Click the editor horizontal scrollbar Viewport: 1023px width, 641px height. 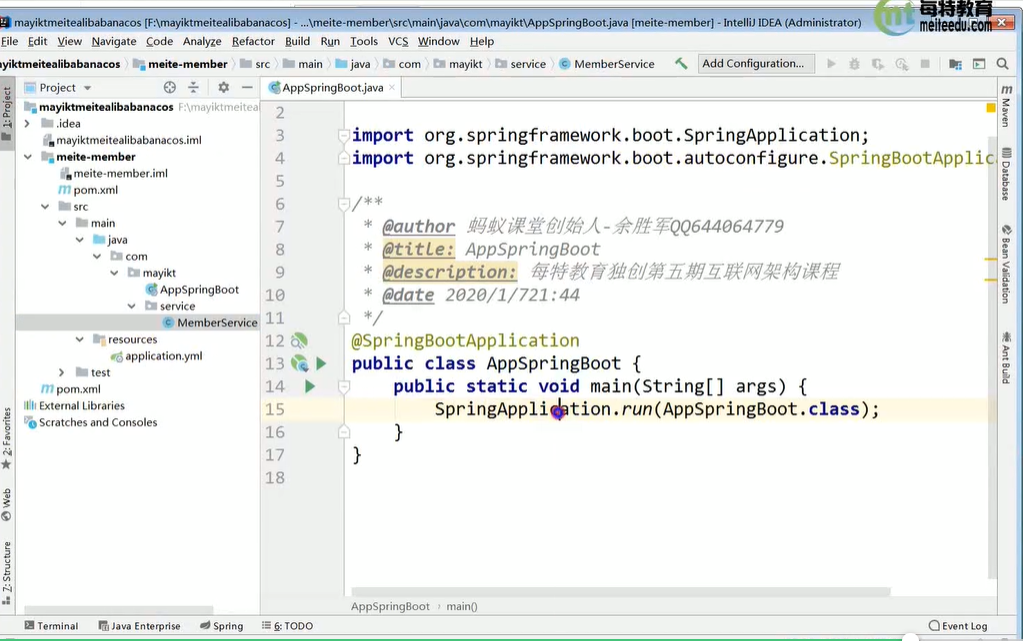click(620, 592)
